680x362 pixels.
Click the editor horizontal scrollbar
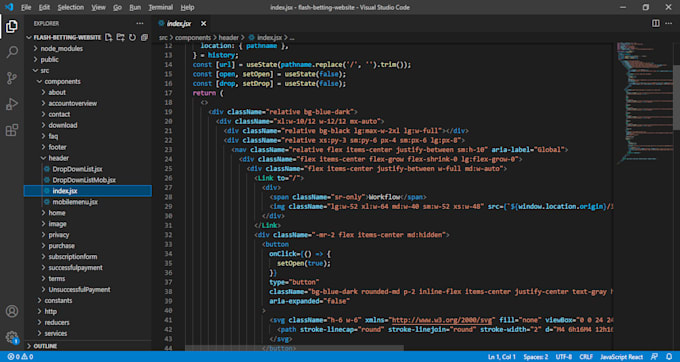click(294, 348)
